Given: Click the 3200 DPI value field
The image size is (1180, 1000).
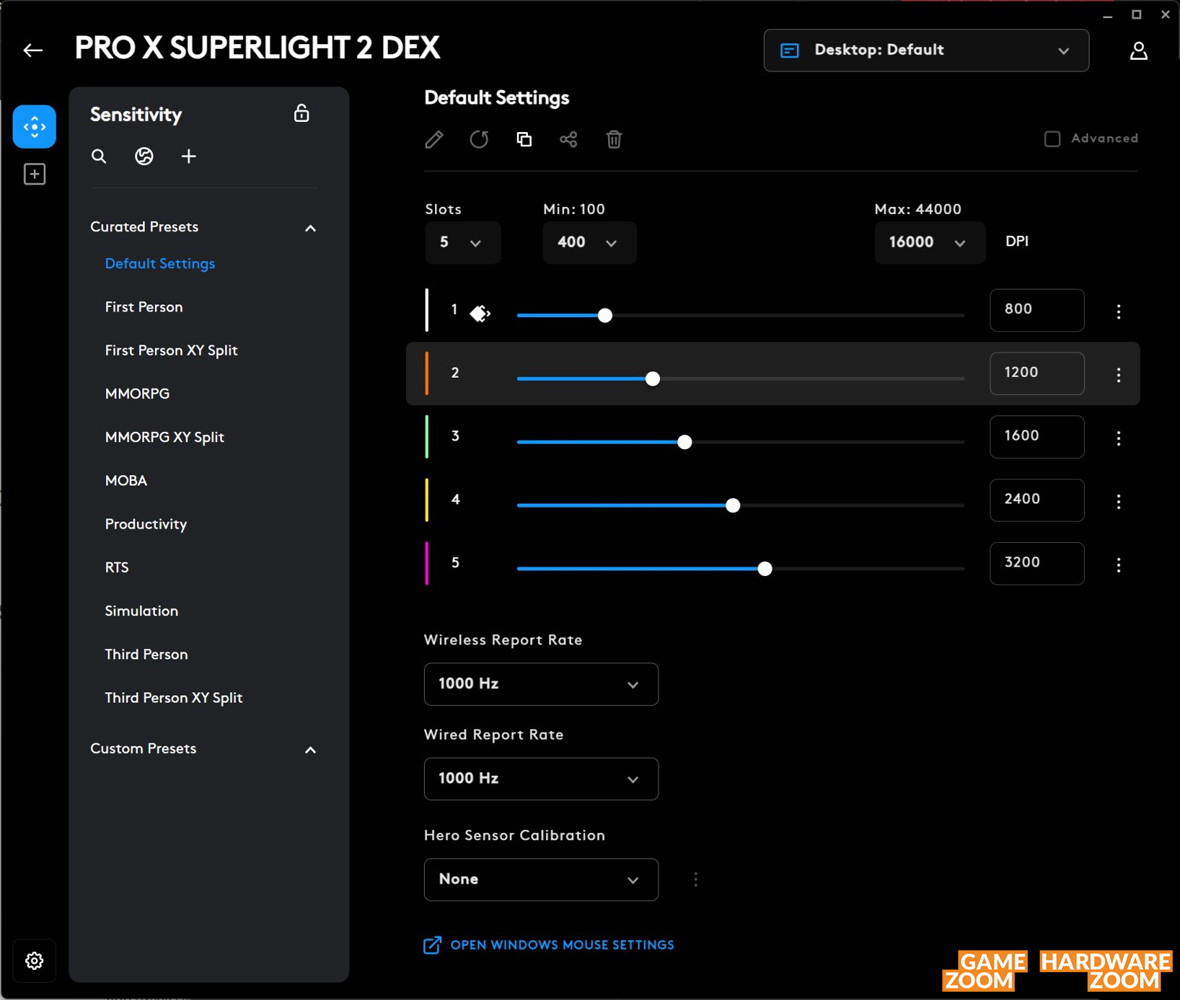Looking at the screenshot, I should pos(1037,564).
